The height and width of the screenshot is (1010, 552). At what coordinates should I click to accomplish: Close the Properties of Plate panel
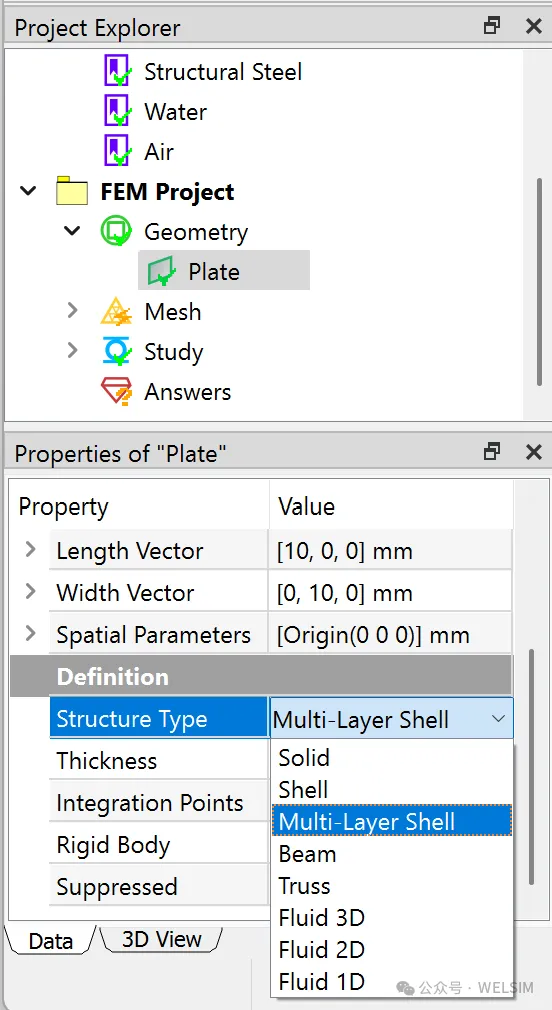[x=533, y=452]
